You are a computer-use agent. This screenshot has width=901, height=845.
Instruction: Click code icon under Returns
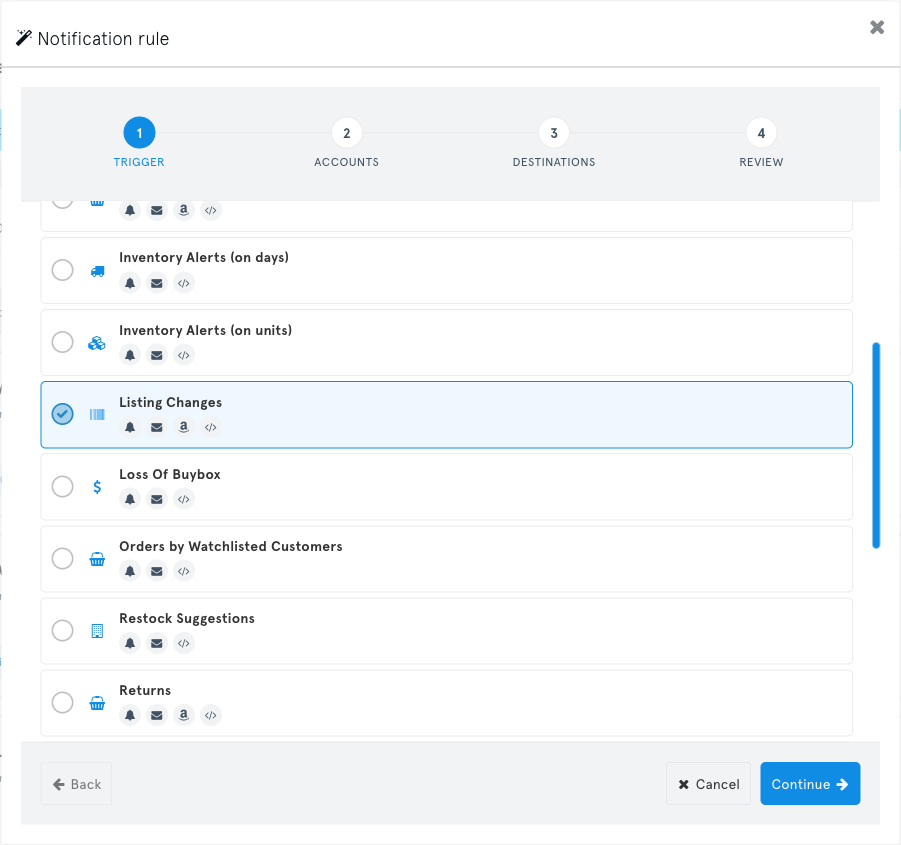pyautogui.click(x=211, y=715)
